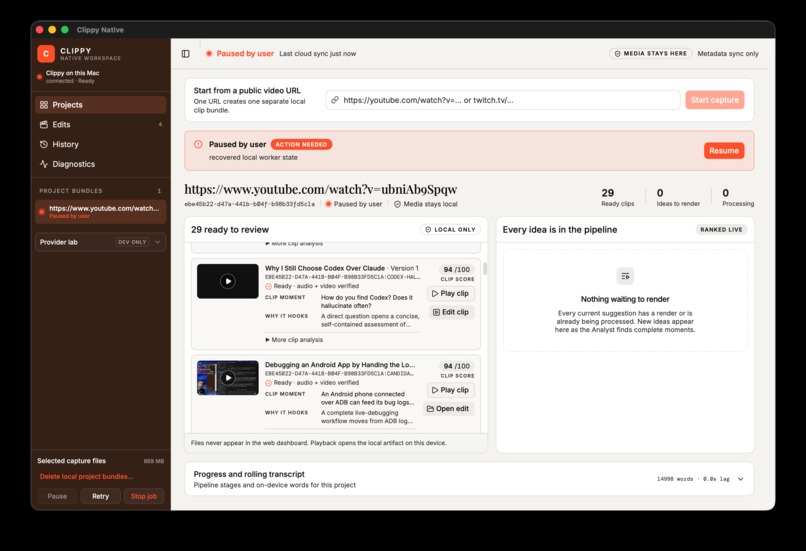Click the shield icon in LOCAL ONLY badge

tap(428, 230)
